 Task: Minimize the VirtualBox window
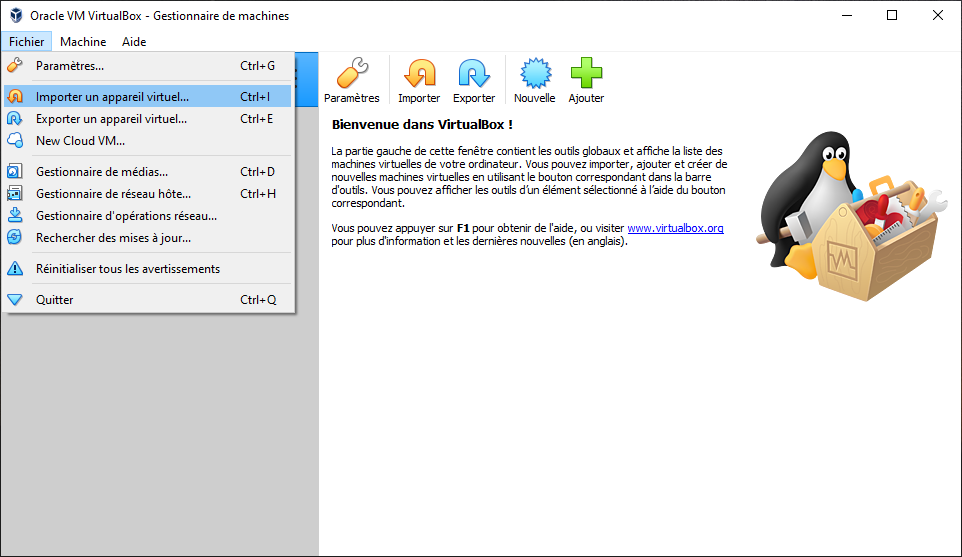847,15
